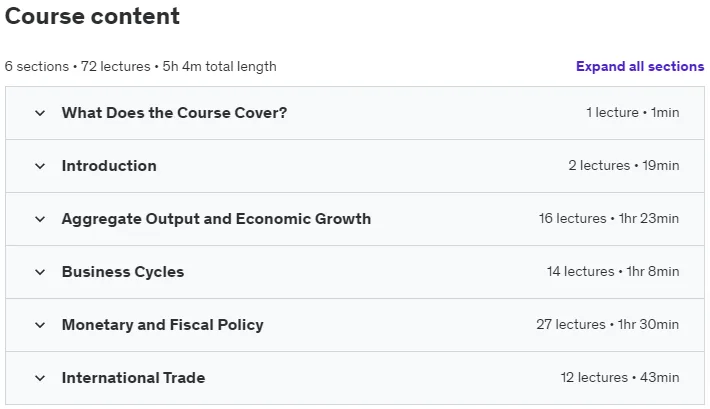
Task: Click the 14 lectures • 1hr 8min label
Action: 613,271
